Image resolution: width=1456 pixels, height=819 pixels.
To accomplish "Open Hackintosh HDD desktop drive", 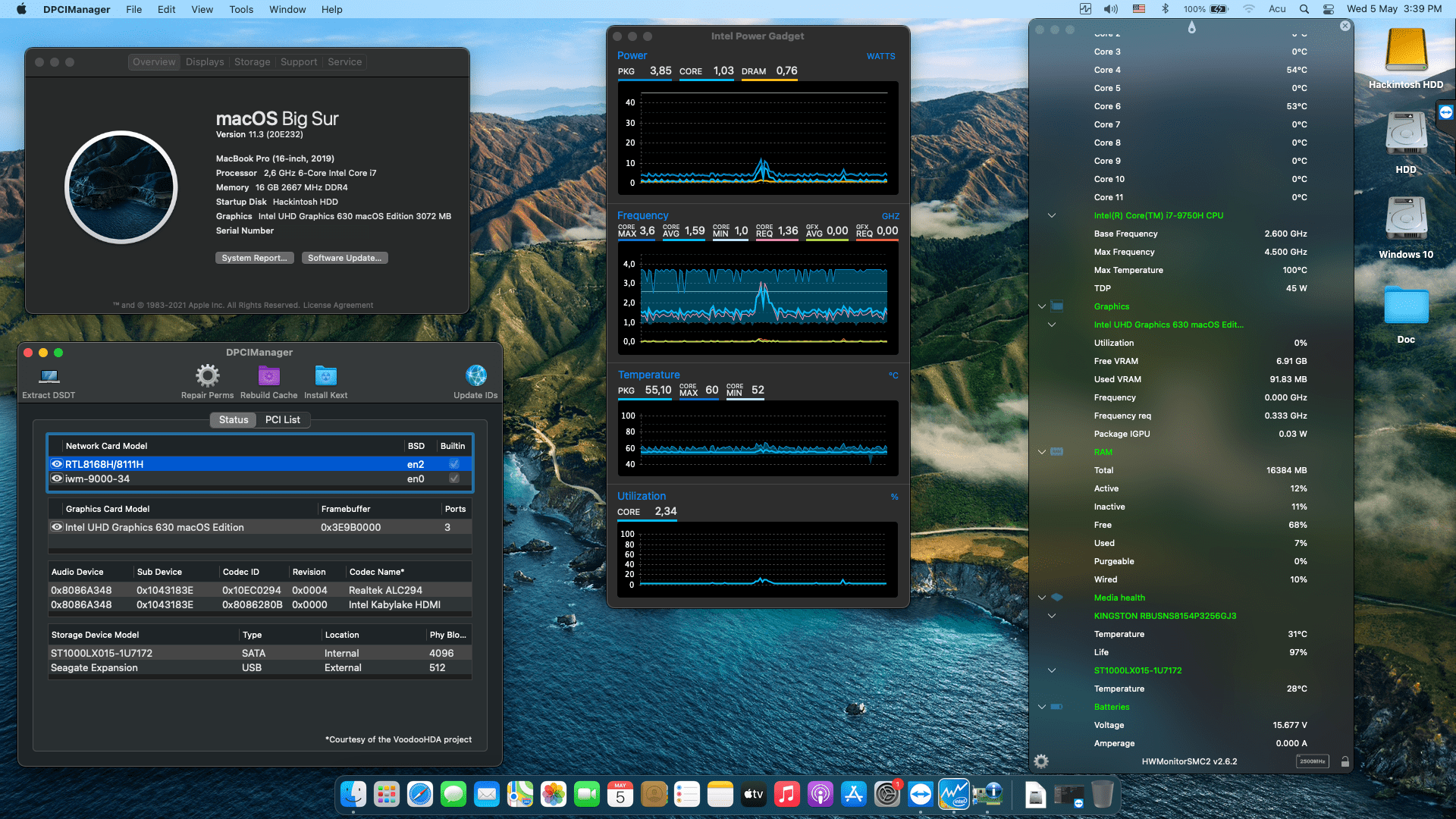I will click(x=1406, y=51).
